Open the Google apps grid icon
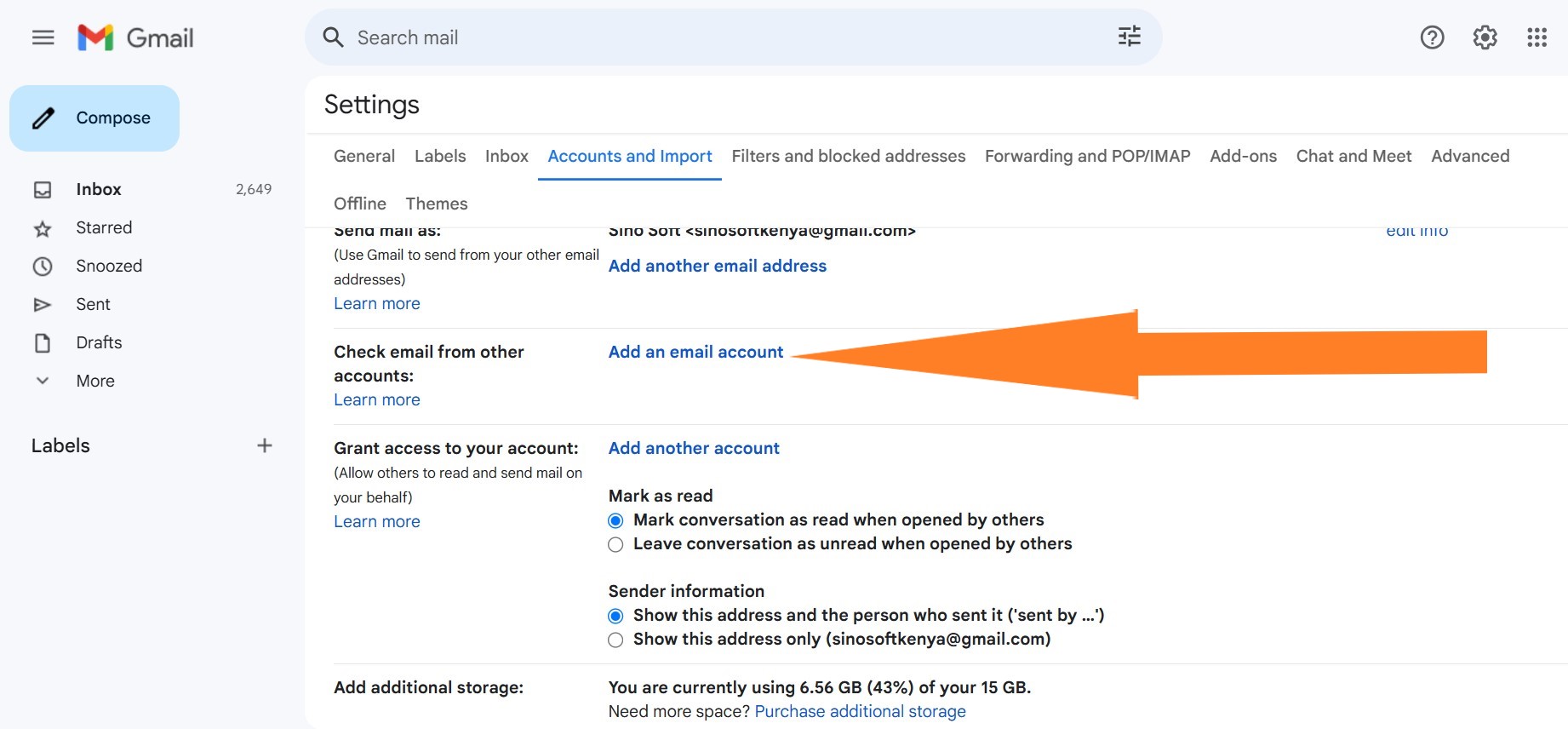The width and height of the screenshot is (1568, 729). [x=1537, y=37]
